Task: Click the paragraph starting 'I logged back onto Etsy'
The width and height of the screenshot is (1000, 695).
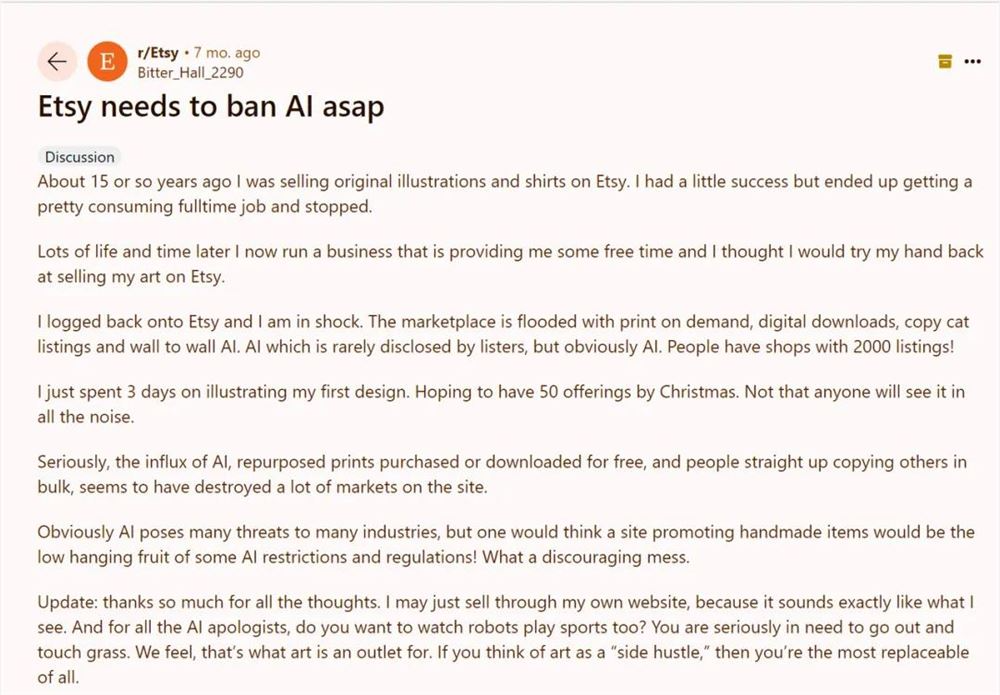Action: (x=500, y=334)
